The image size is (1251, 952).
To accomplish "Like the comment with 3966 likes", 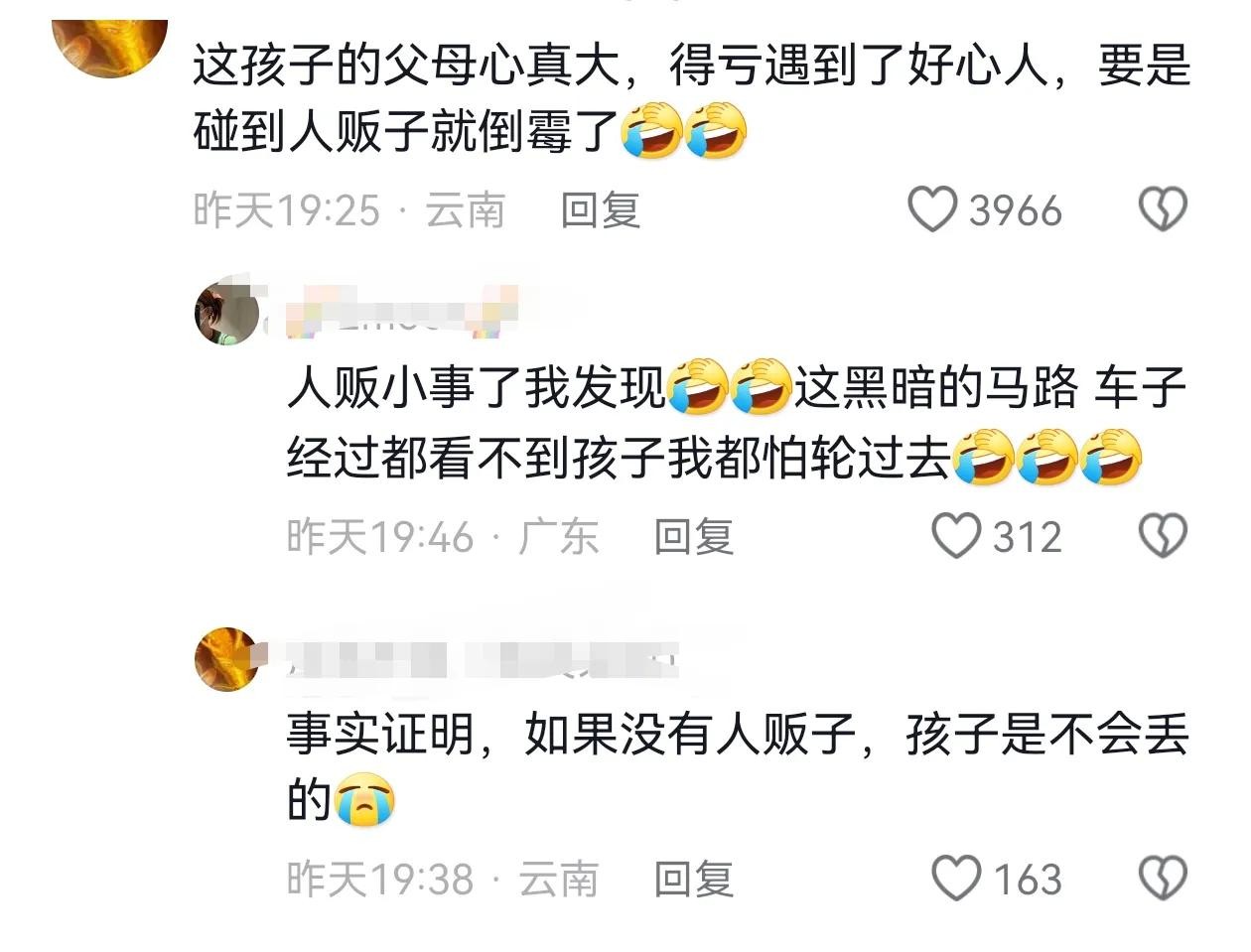I will coord(933,210).
